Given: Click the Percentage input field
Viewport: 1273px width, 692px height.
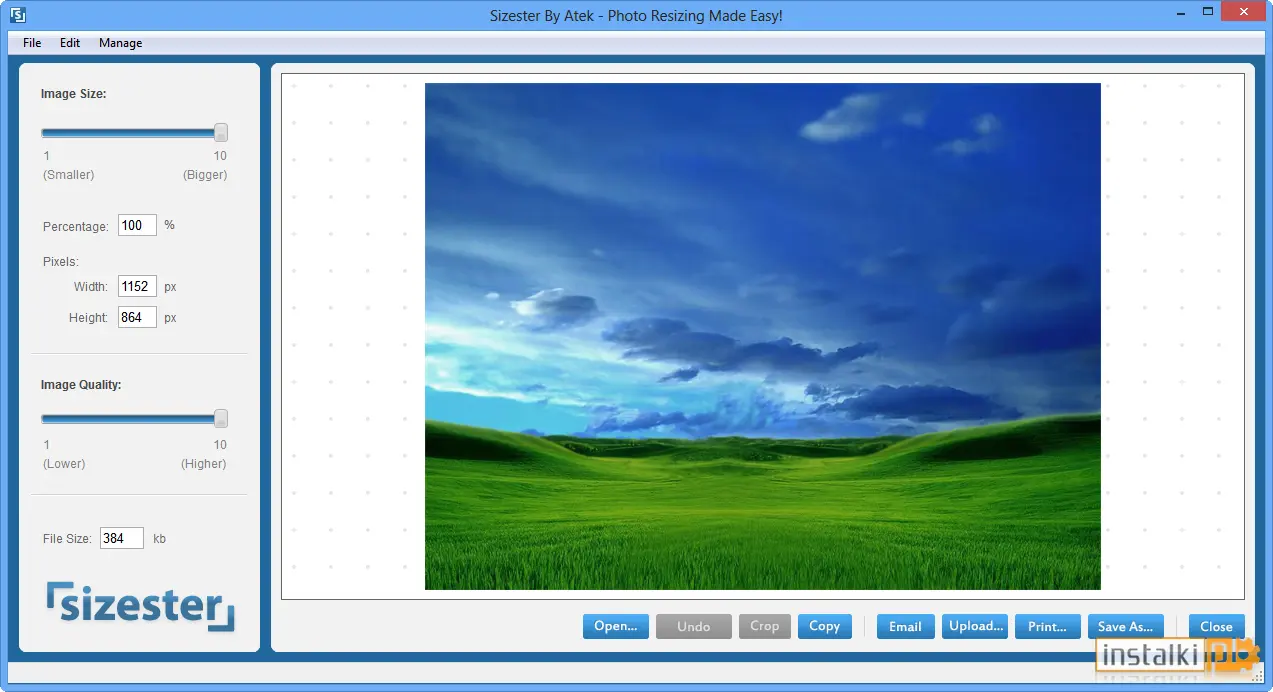Looking at the screenshot, I should [137, 225].
